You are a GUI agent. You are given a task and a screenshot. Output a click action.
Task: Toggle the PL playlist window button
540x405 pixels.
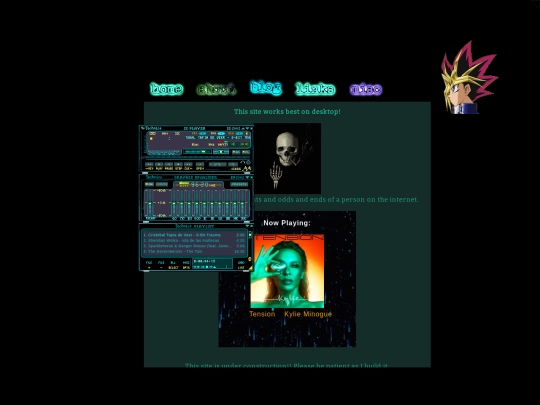(x=246, y=152)
